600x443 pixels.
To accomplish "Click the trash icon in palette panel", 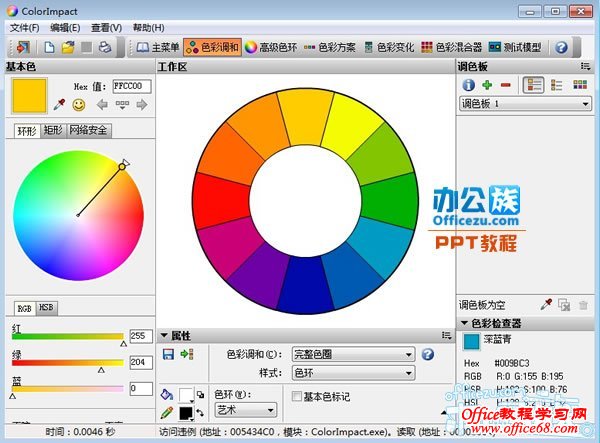I will 584,305.
